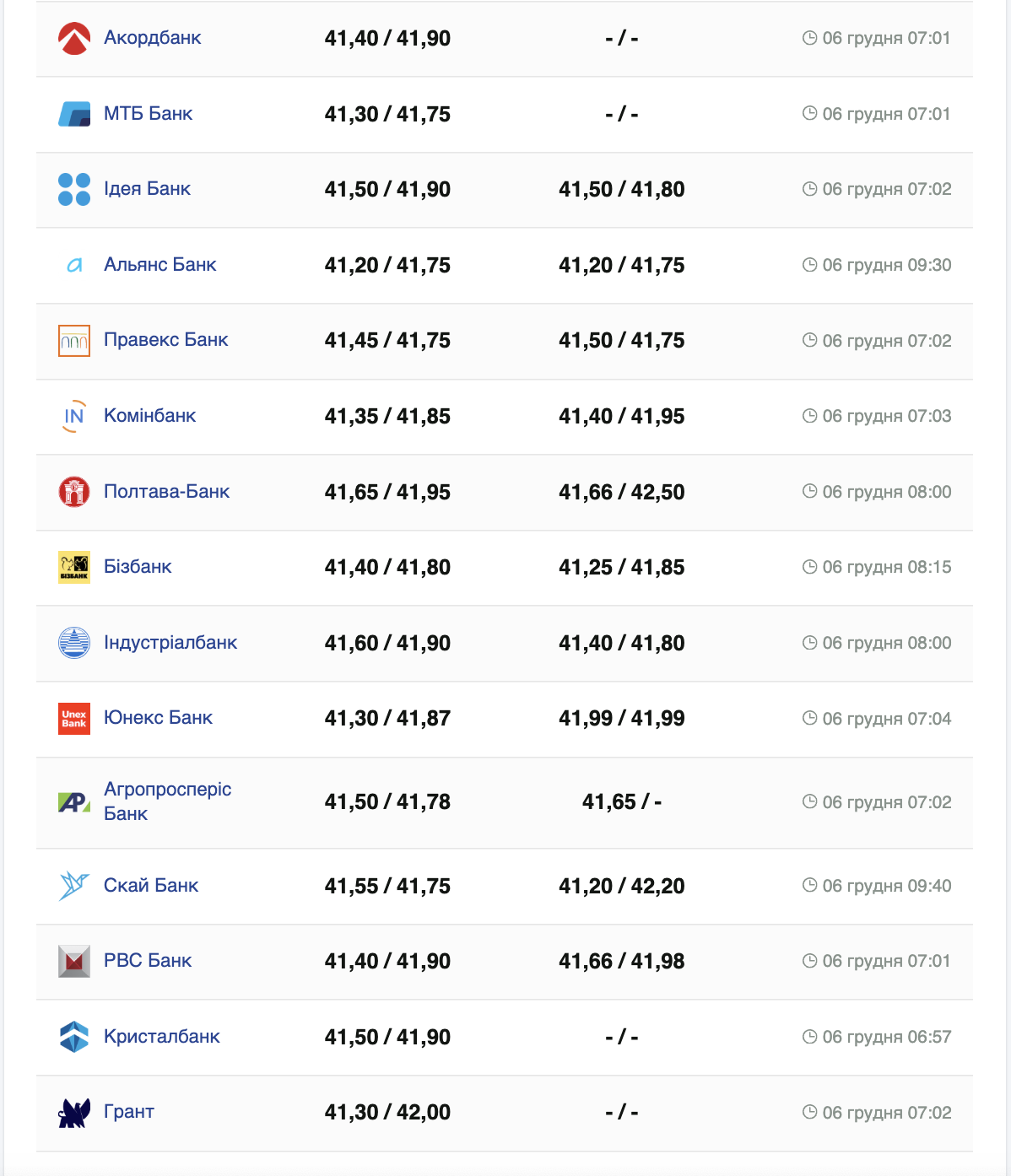The width and height of the screenshot is (1011, 1176).
Task: Click the Полтава-Банк red round logo
Action: coord(74,492)
